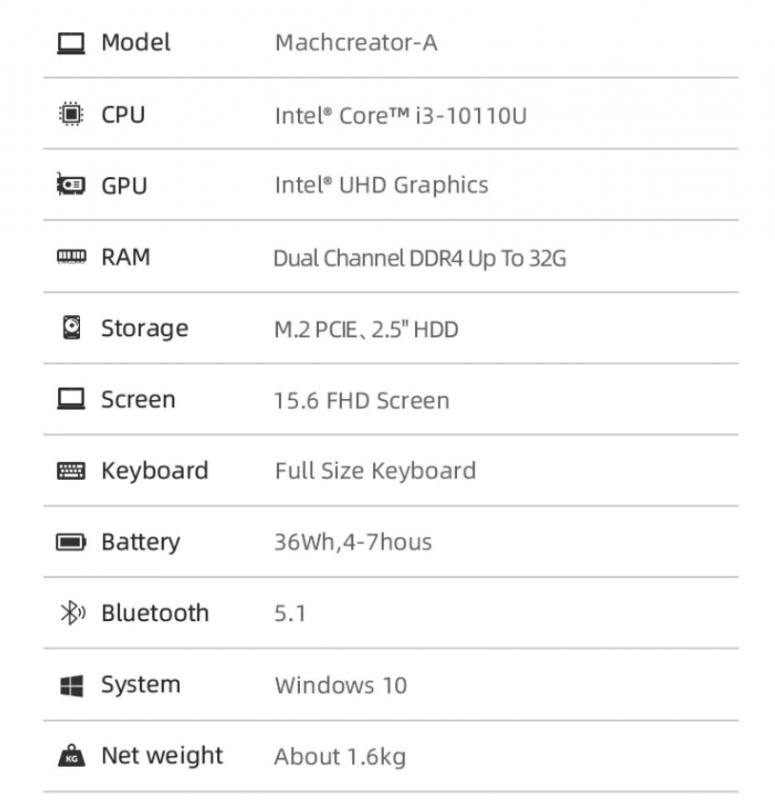Click the laptop icon beside Model

click(x=71, y=43)
